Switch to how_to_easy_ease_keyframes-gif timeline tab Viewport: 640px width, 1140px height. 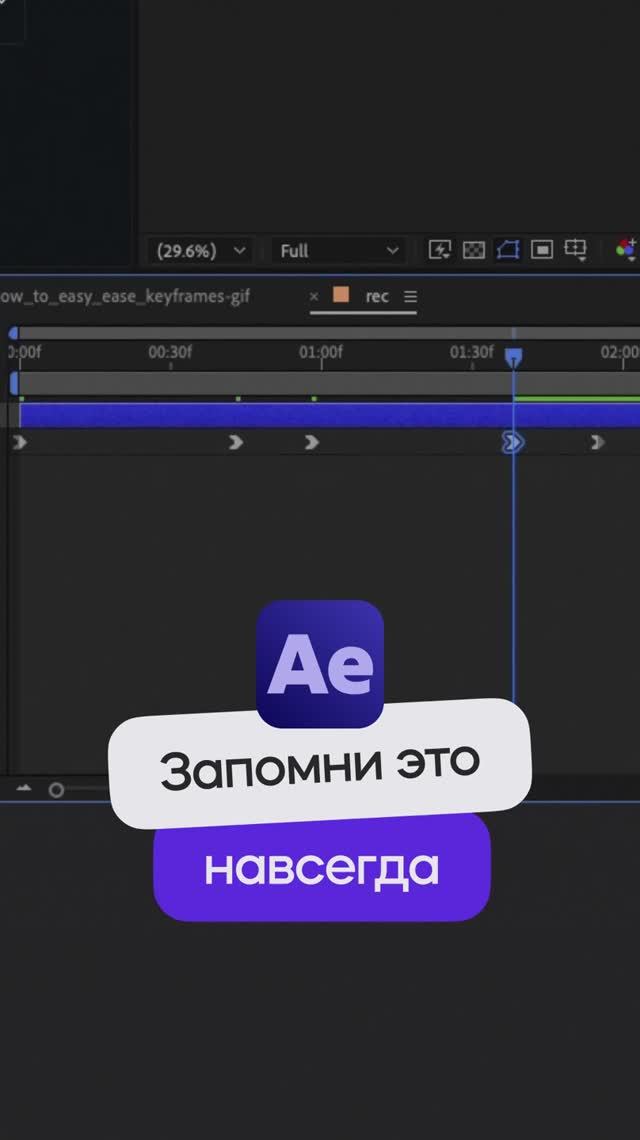point(124,297)
